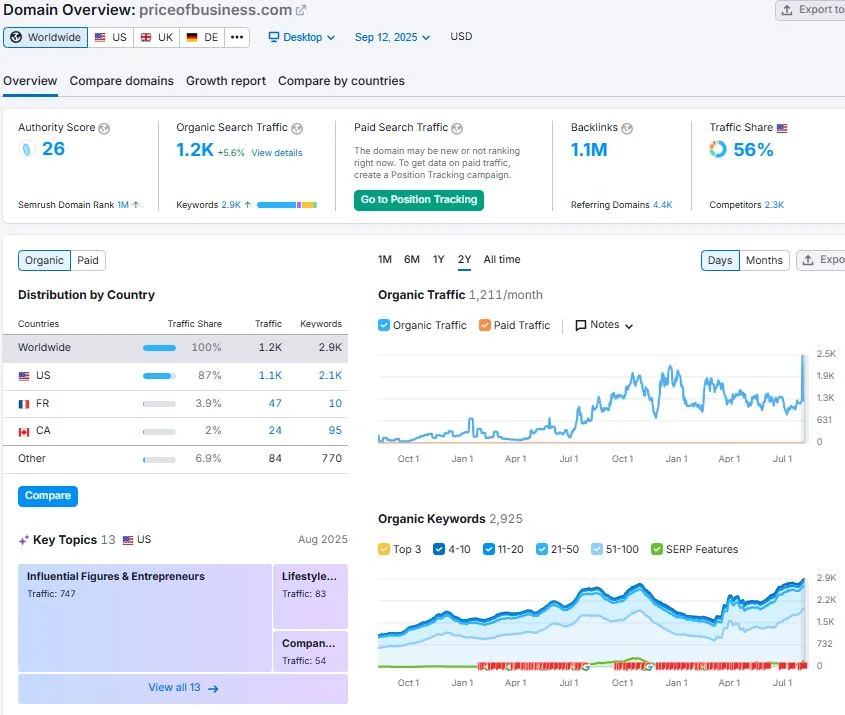Select the US flag database button

tap(110, 37)
